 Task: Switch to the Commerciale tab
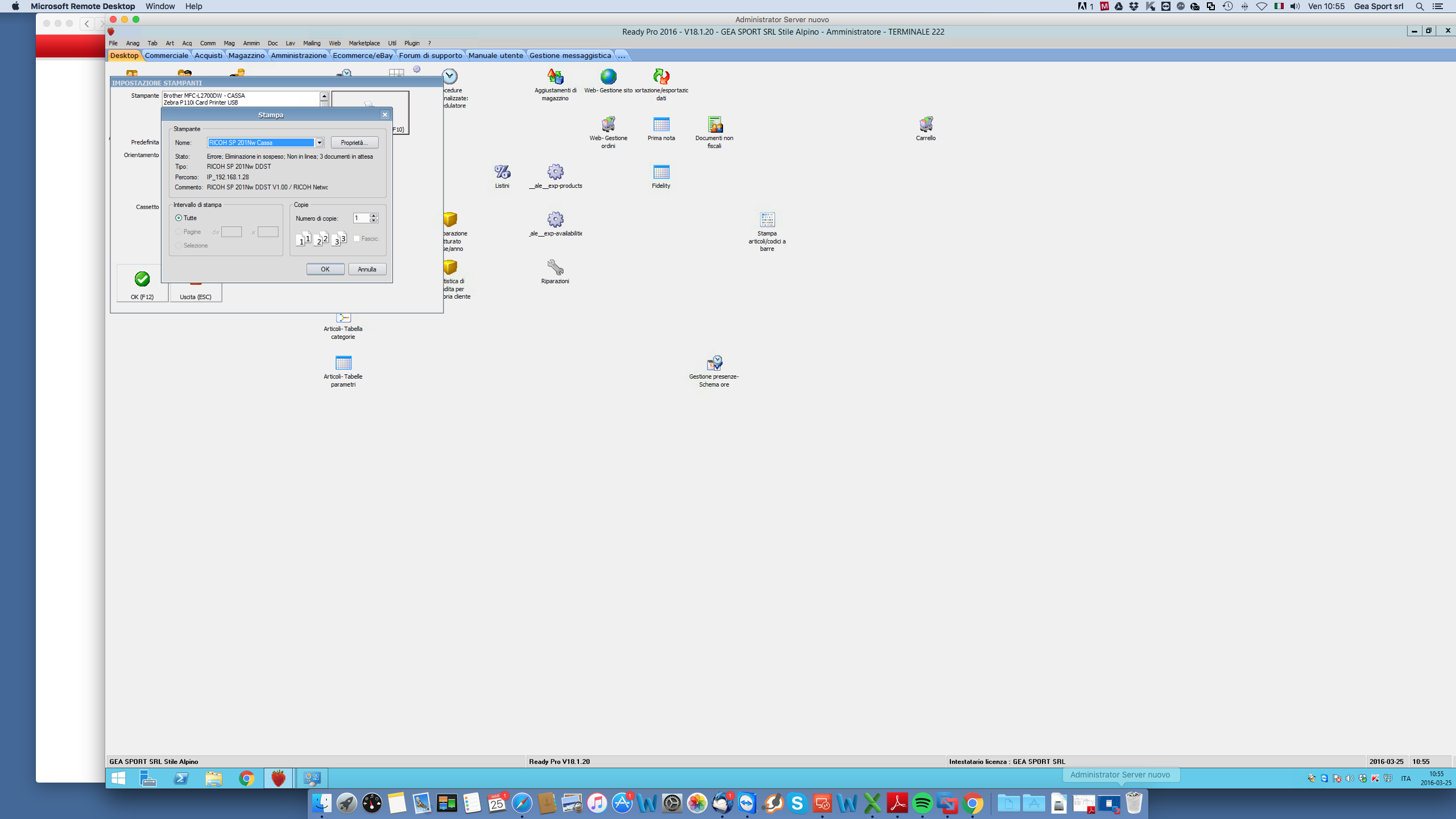pyautogui.click(x=166, y=55)
